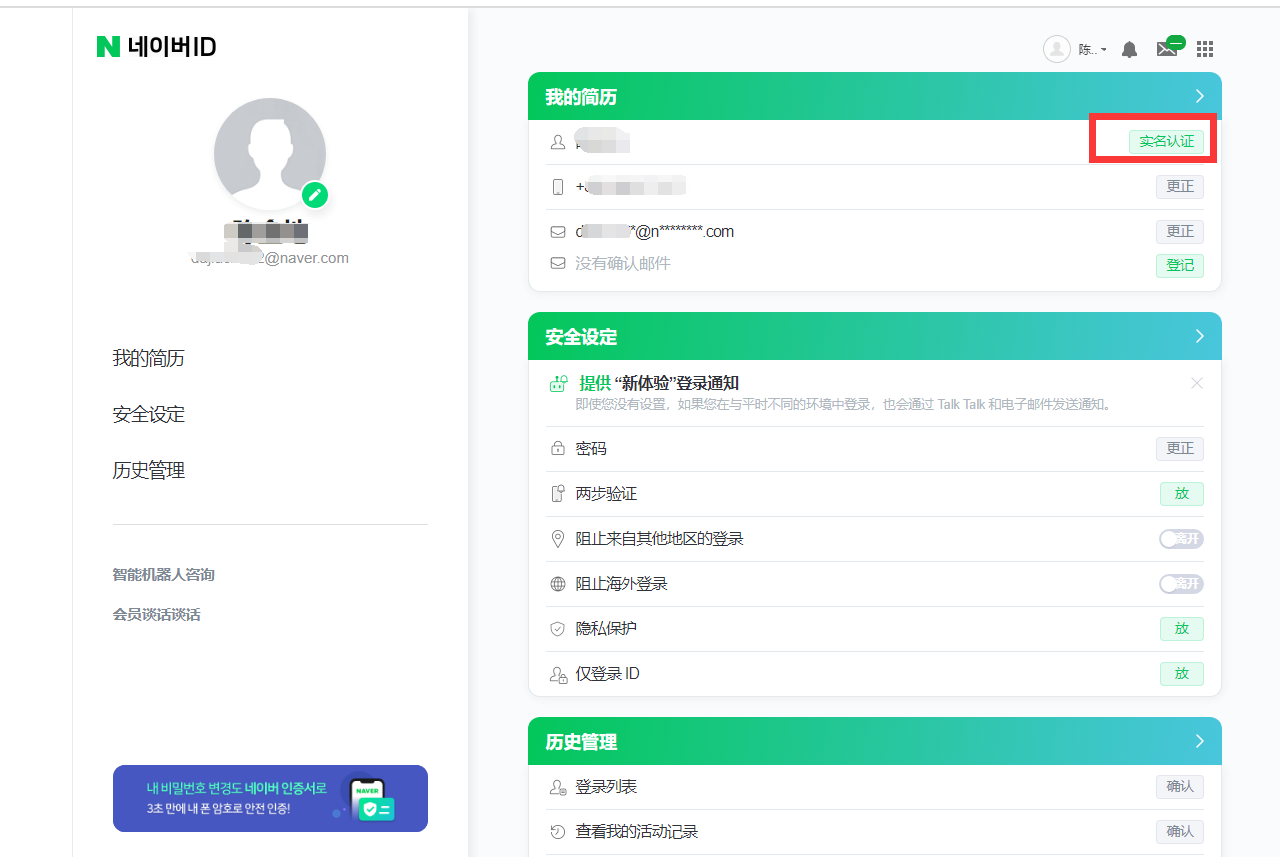The width and height of the screenshot is (1280, 857).
Task: Expand 我的简历 section header arrow
Action: tap(1200, 96)
